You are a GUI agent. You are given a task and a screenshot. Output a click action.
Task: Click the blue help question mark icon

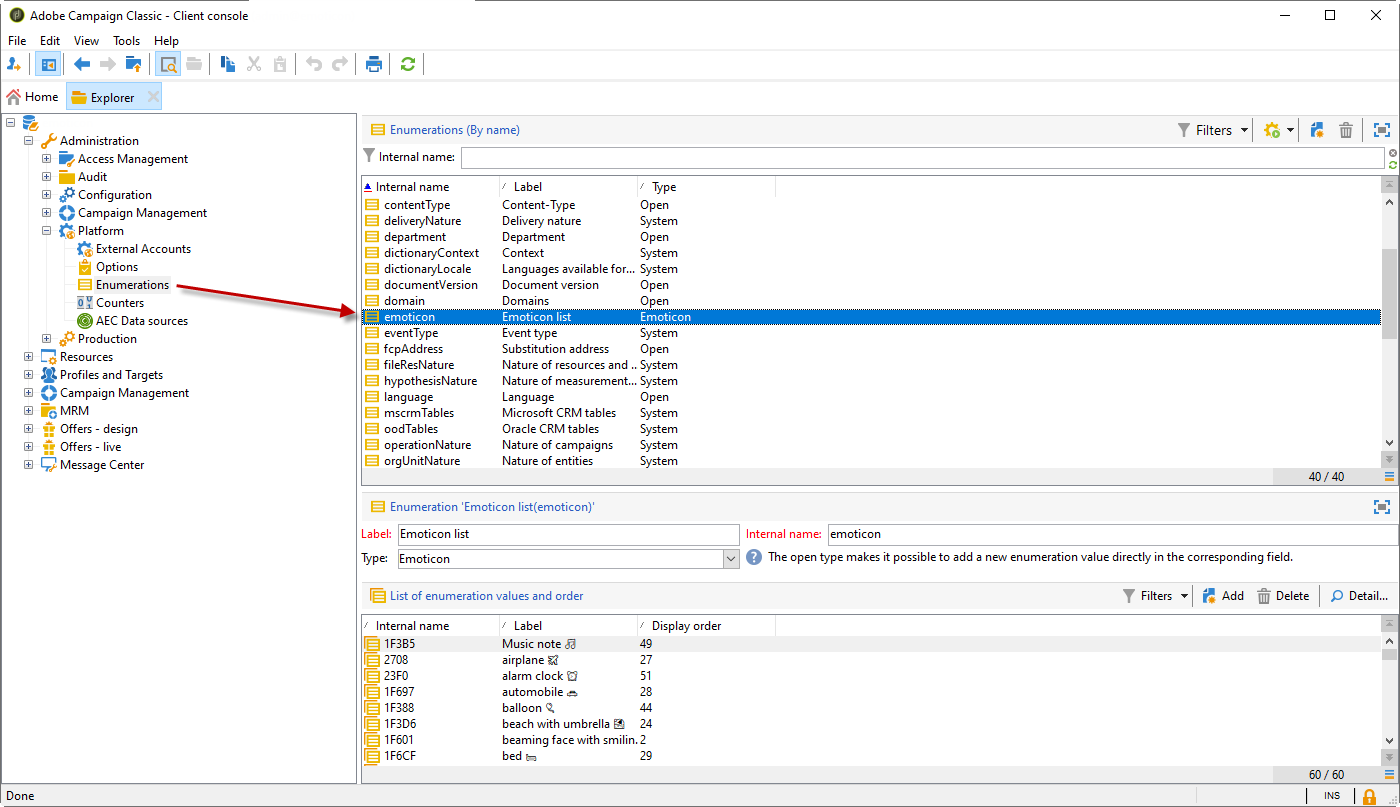pos(754,557)
